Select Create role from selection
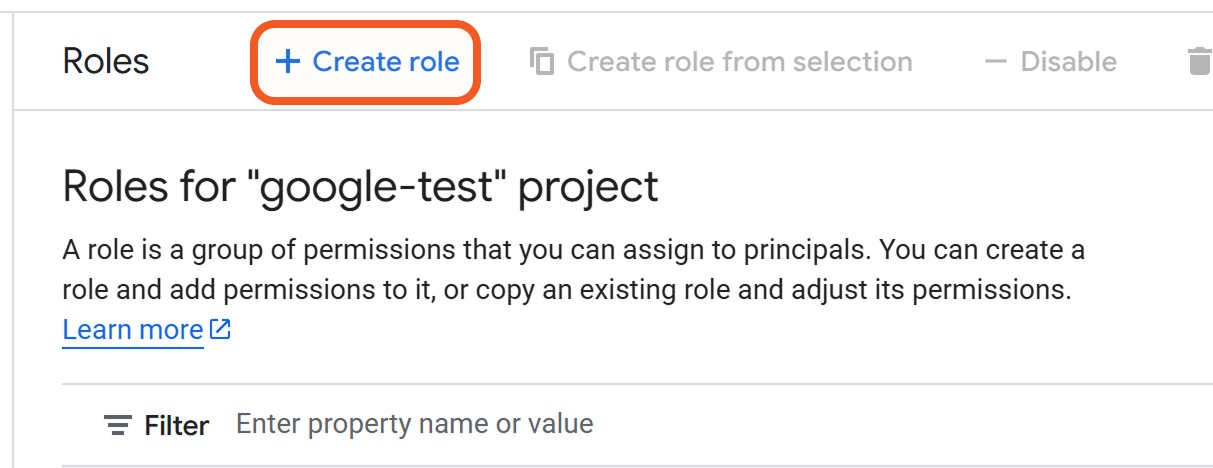The width and height of the screenshot is (1213, 468). point(739,62)
